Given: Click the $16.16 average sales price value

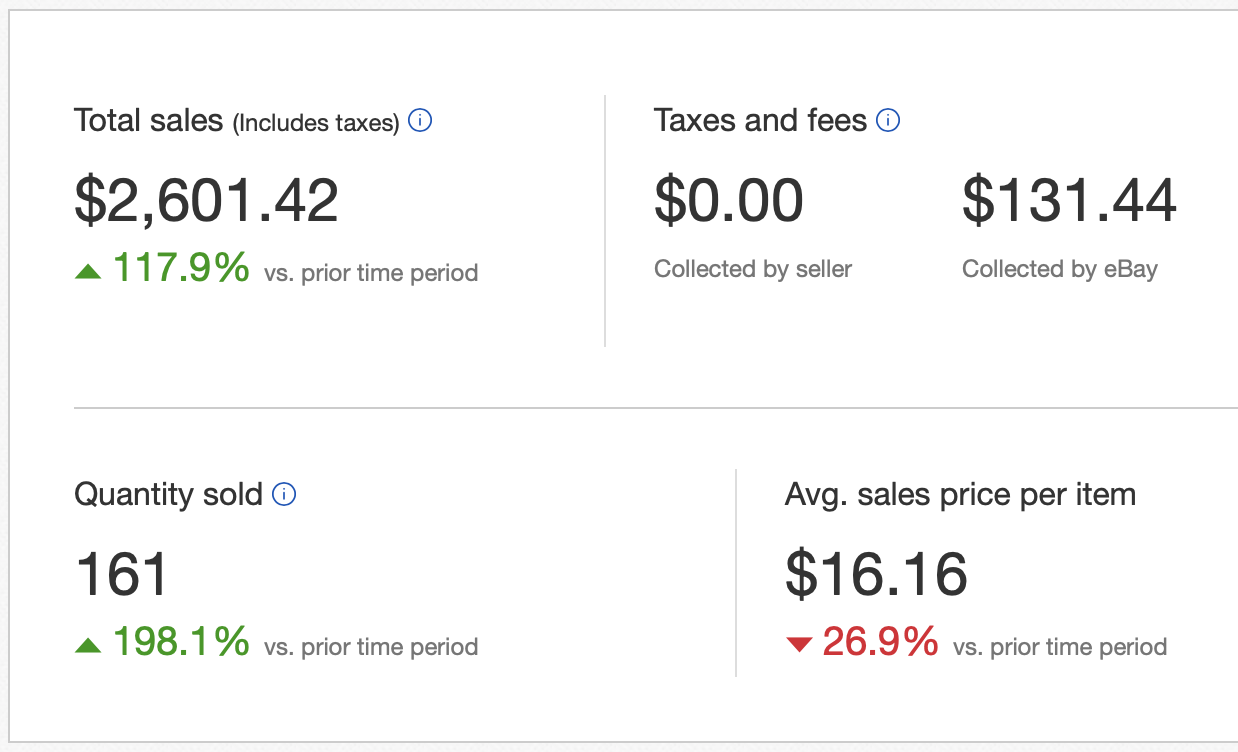Looking at the screenshot, I should [876, 574].
